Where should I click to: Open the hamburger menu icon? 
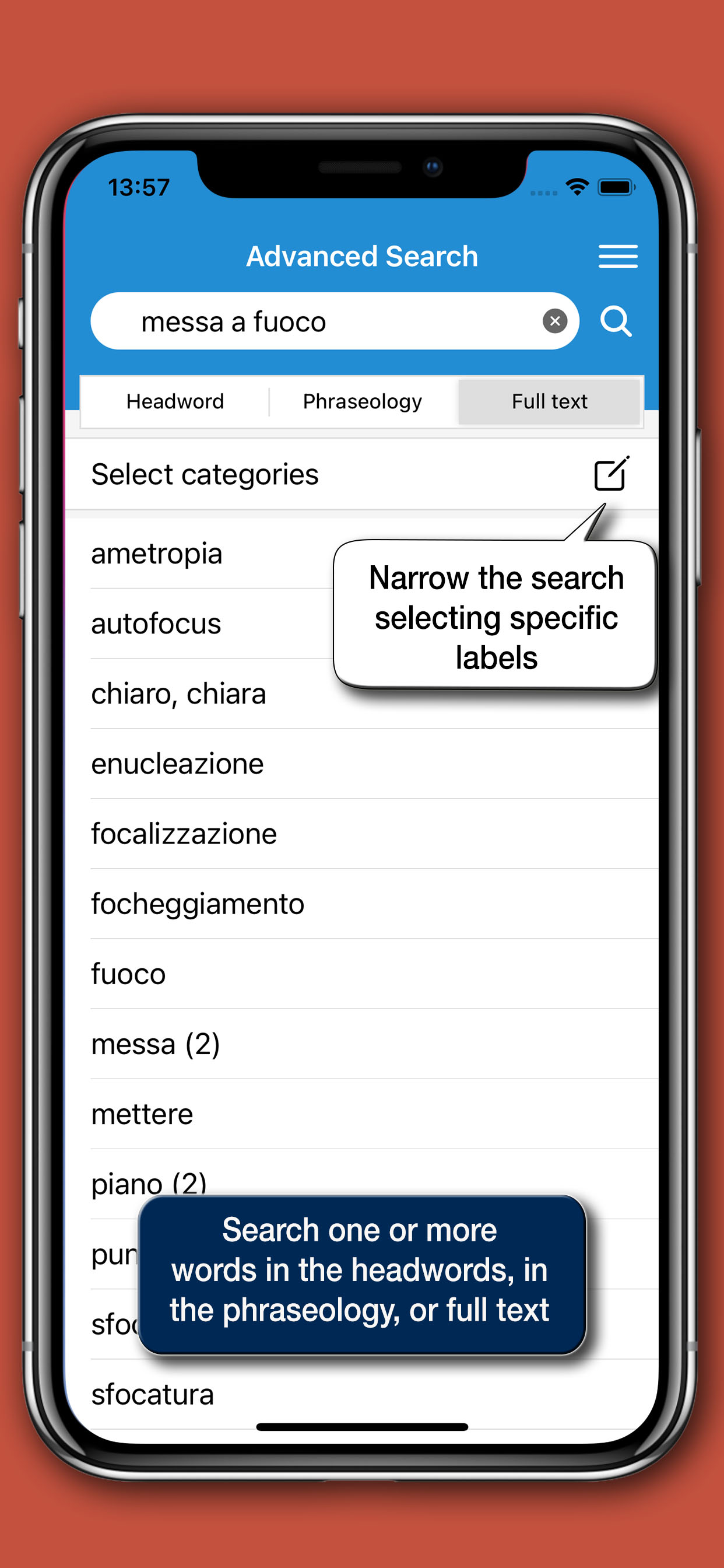pos(617,256)
